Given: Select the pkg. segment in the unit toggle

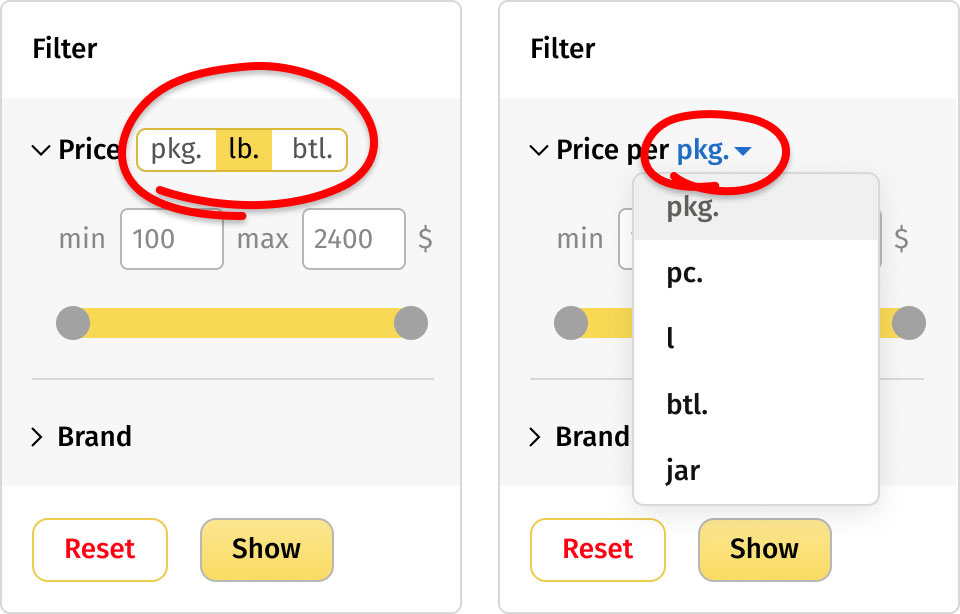Looking at the screenshot, I should click(176, 149).
